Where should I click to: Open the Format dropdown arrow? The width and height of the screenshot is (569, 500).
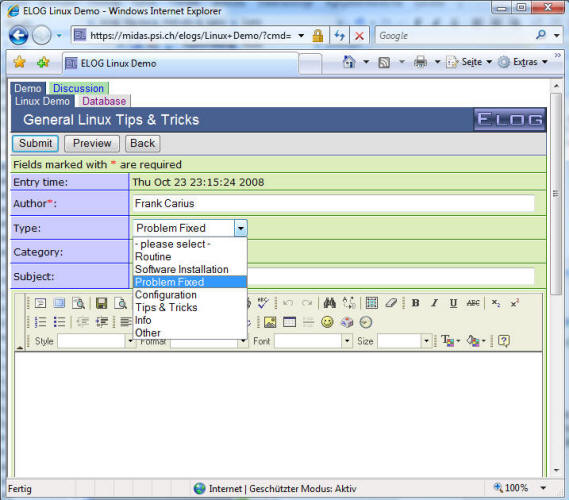click(243, 341)
